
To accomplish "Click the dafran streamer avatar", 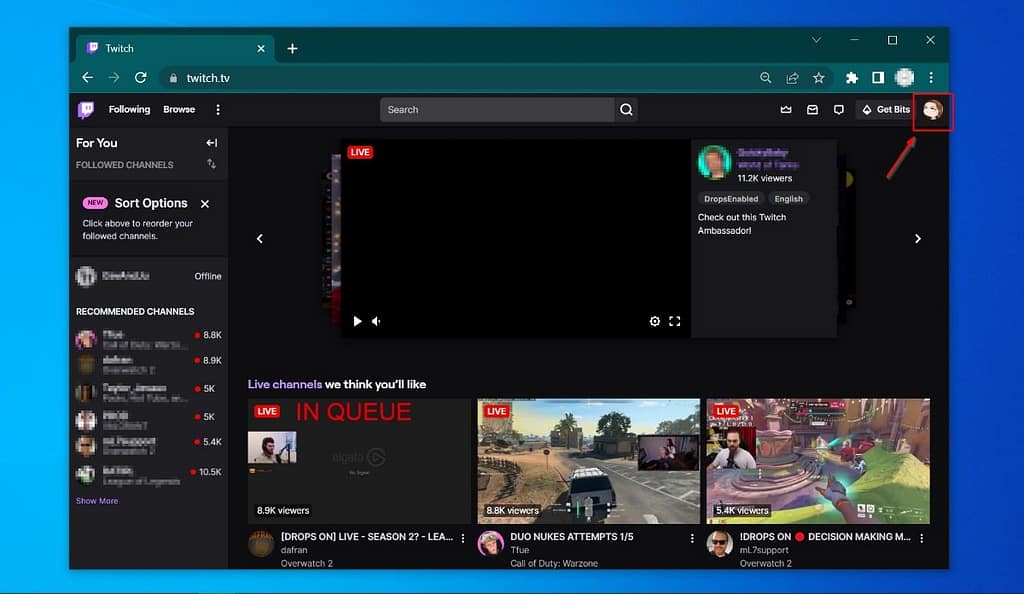I will pos(261,544).
